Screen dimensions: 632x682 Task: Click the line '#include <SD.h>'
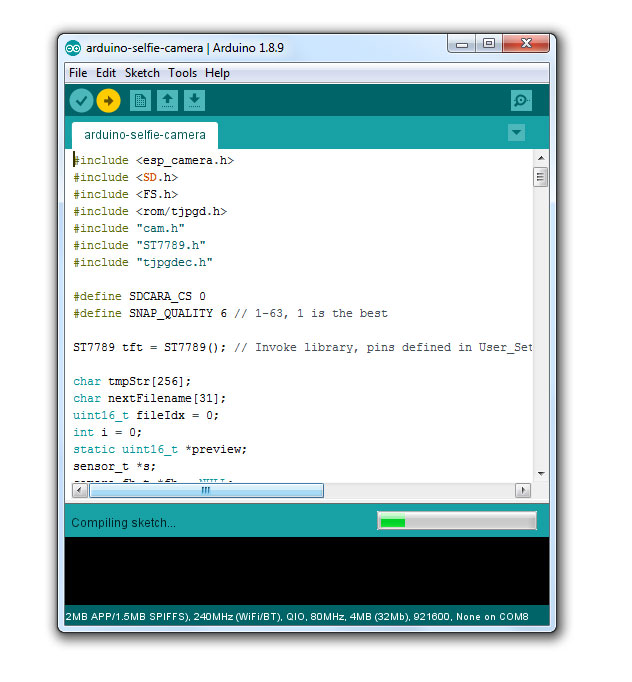pyautogui.click(x=126, y=177)
